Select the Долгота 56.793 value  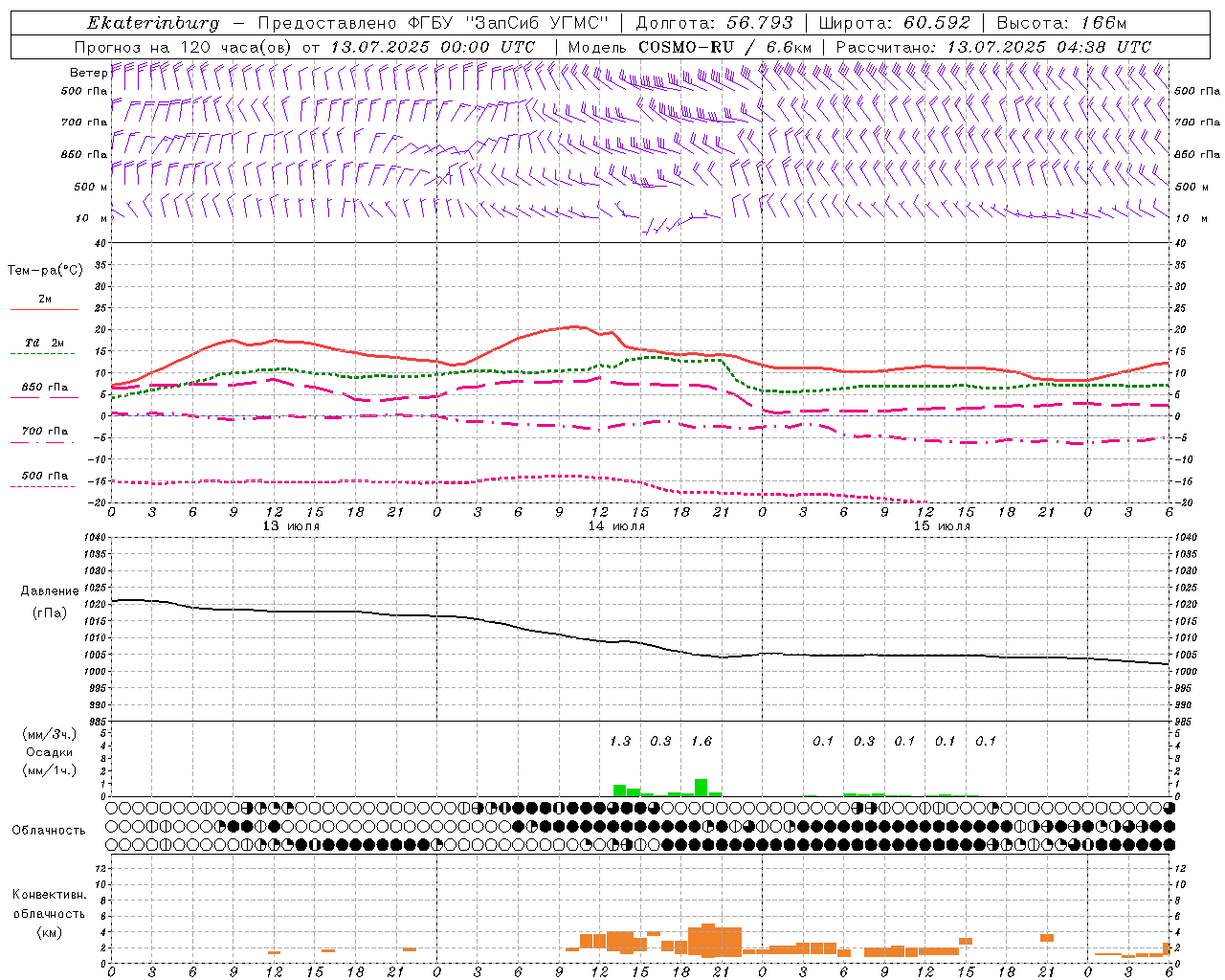click(752, 23)
